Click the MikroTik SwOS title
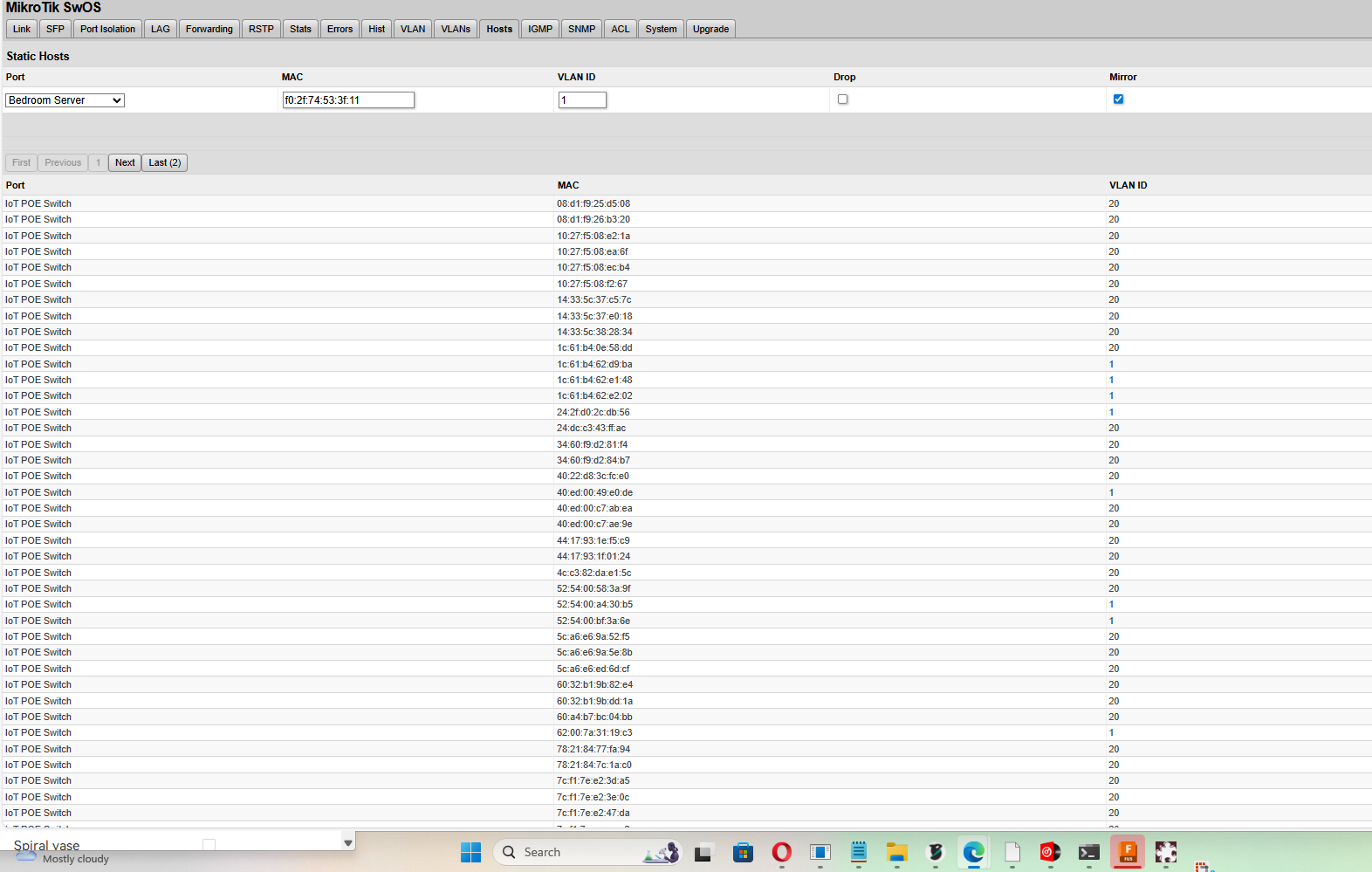 point(53,8)
